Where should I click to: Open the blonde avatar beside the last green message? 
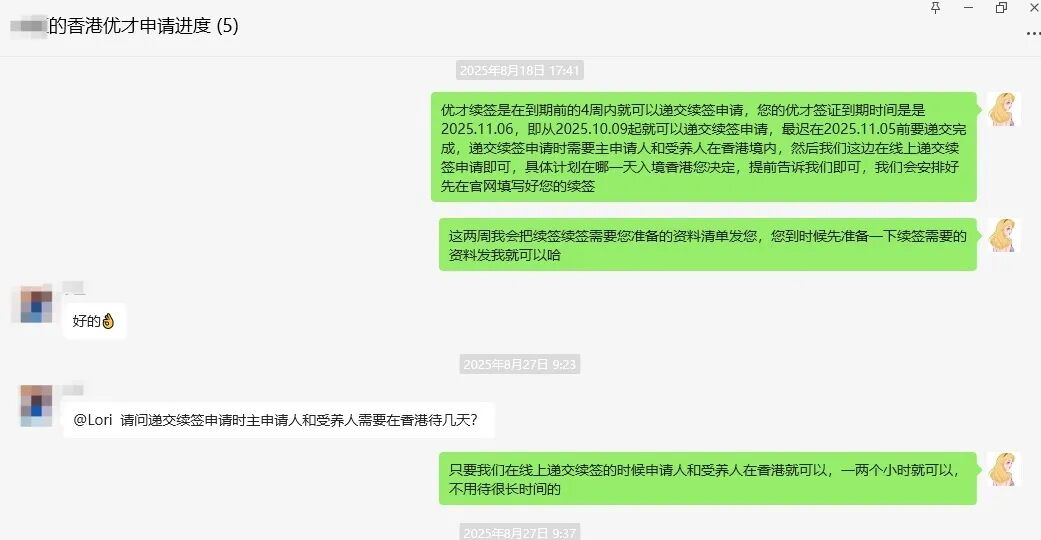[x=1003, y=469]
